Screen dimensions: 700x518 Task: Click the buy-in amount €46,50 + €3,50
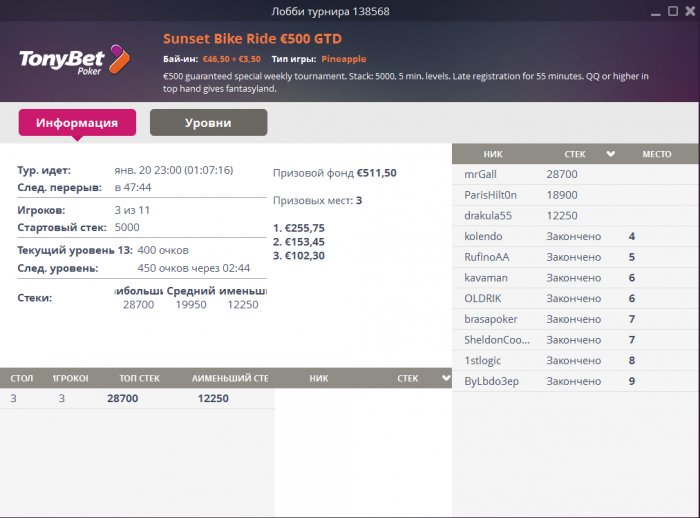tap(232, 59)
